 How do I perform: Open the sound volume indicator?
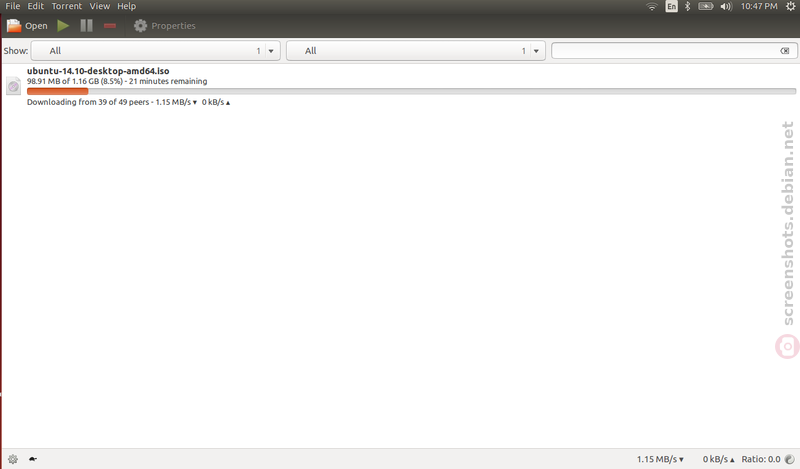(726, 6)
